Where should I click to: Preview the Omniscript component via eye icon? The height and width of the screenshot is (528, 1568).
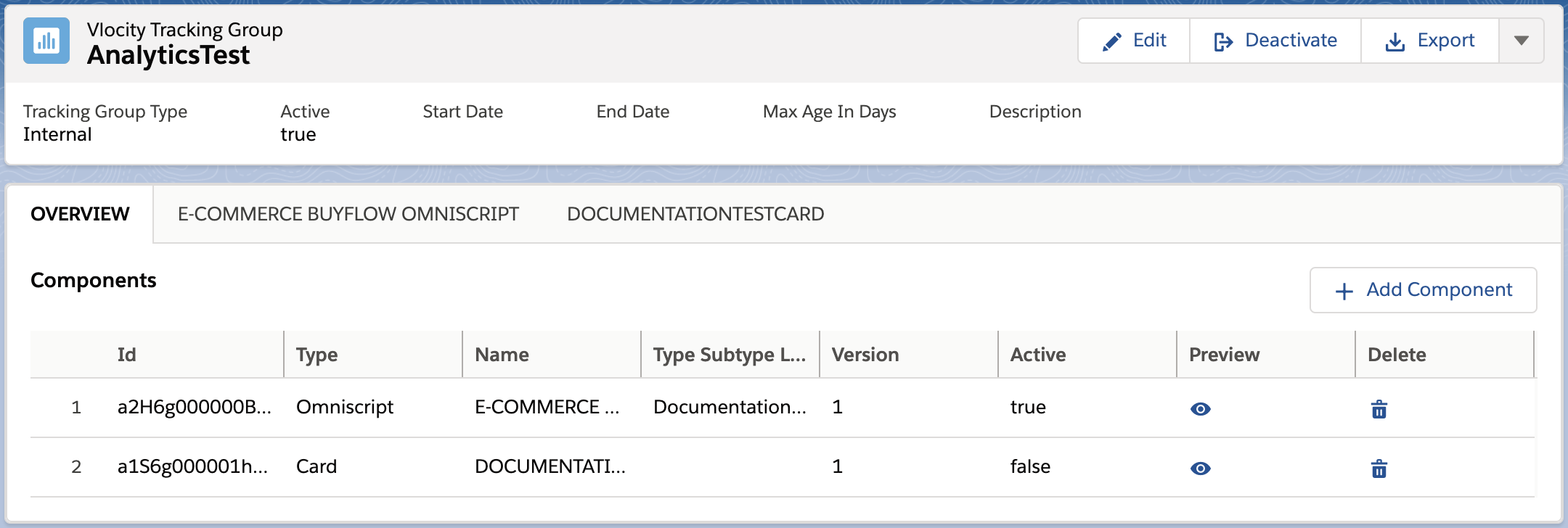pyautogui.click(x=1201, y=409)
